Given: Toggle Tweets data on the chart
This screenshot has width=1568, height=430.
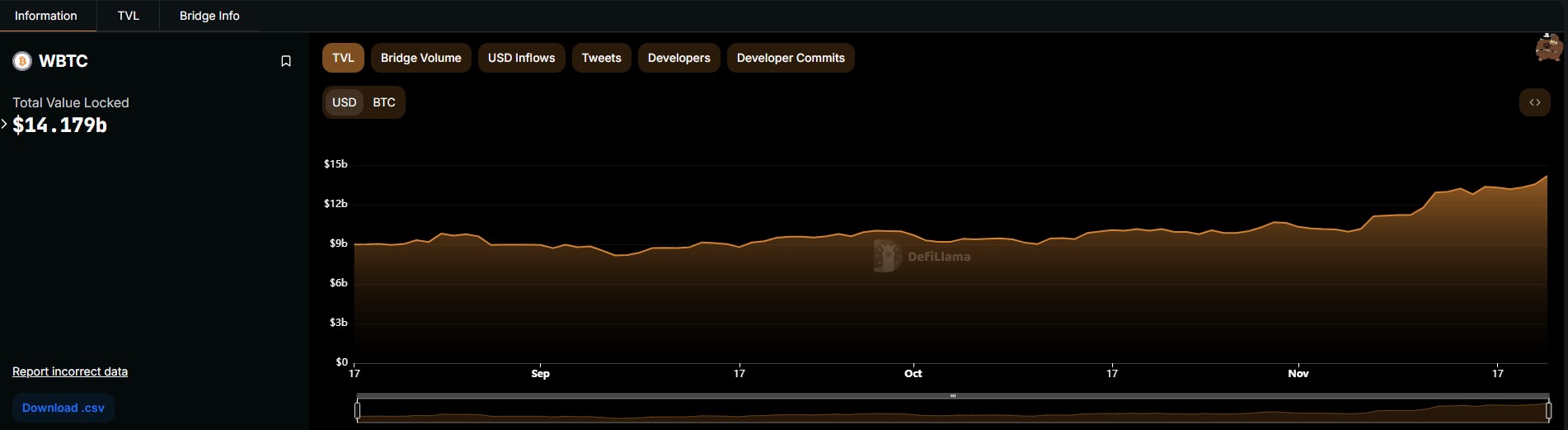Looking at the screenshot, I should 601,58.
